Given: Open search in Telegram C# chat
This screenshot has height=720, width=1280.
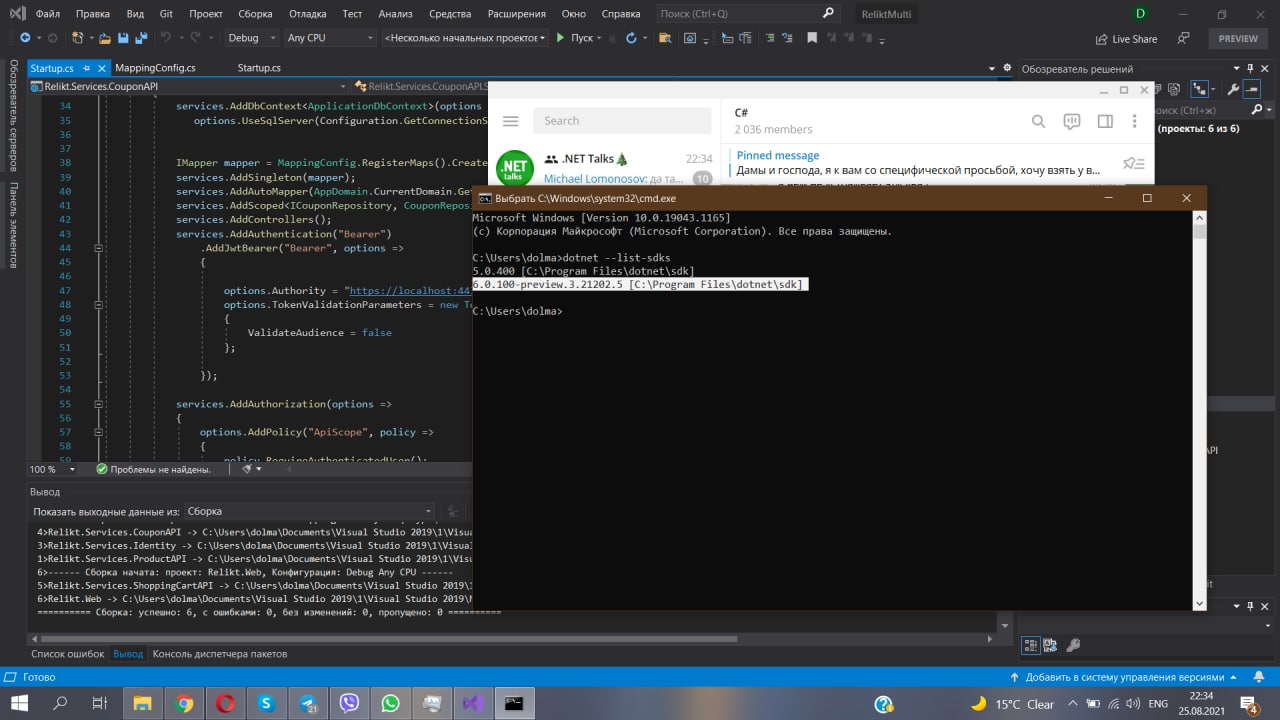Looking at the screenshot, I should (1038, 121).
